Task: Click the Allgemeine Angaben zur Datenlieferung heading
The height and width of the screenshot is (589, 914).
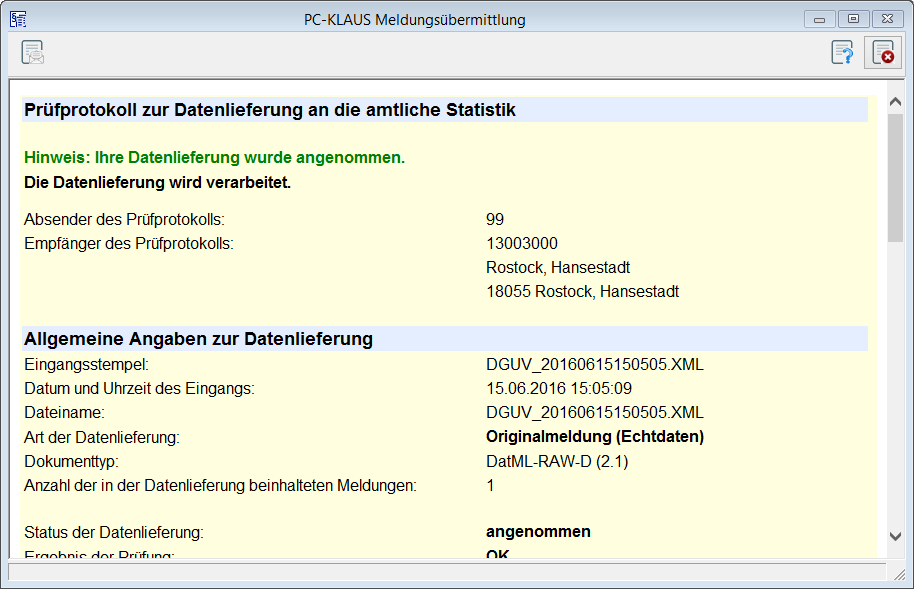Action: (x=198, y=339)
